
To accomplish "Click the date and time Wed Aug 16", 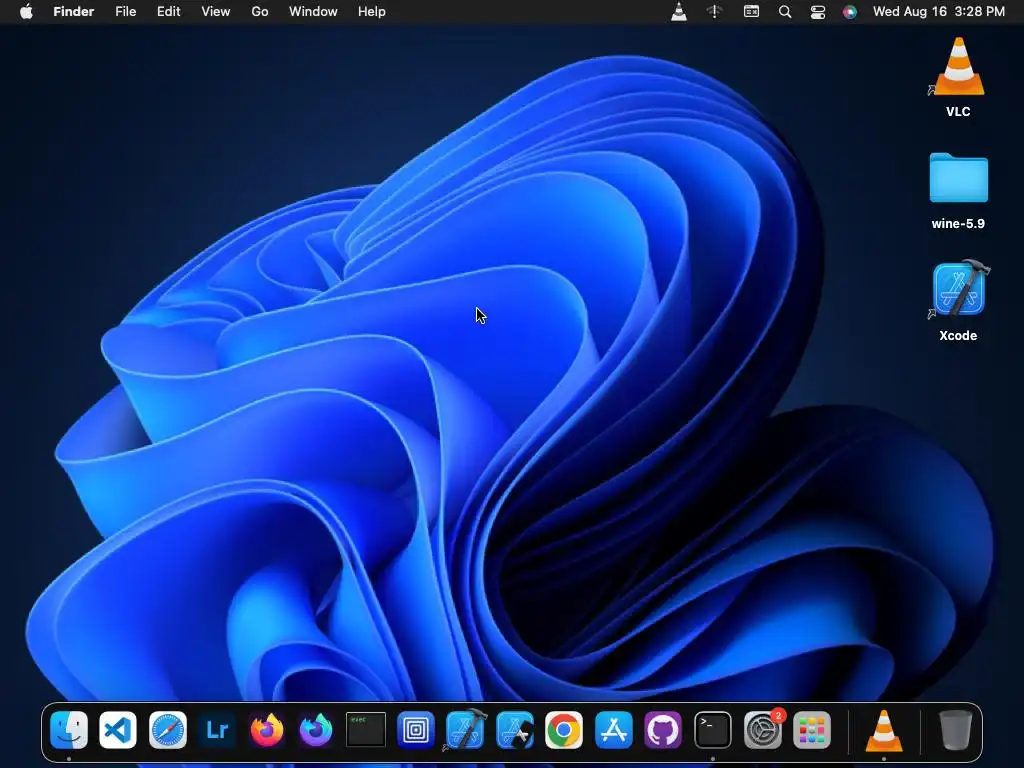I will 939,12.
